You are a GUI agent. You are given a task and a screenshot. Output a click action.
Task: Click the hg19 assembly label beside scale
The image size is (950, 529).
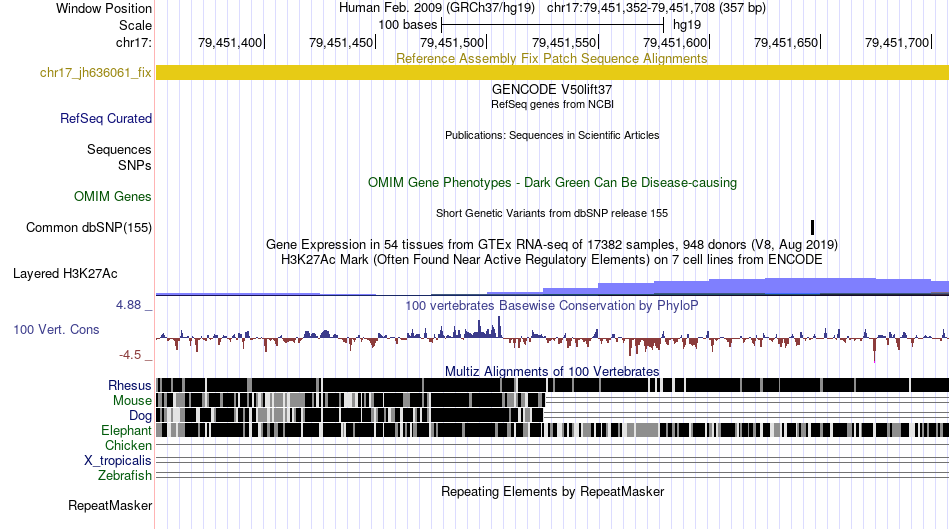pyautogui.click(x=687, y=25)
